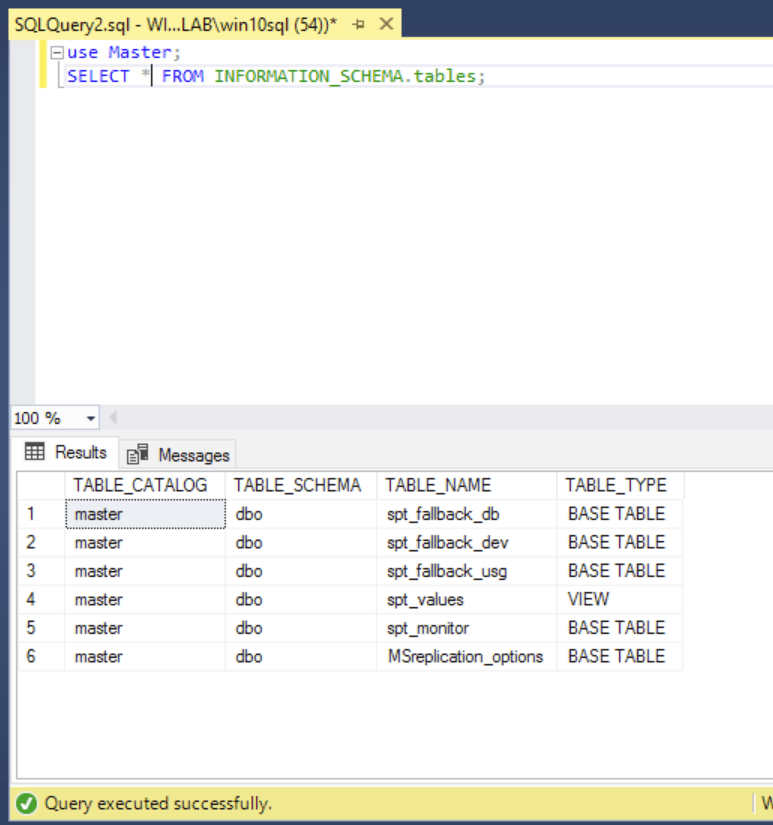Image resolution: width=773 pixels, height=825 pixels.
Task: Select the VIEW cell for spt_values
Action: click(588, 600)
